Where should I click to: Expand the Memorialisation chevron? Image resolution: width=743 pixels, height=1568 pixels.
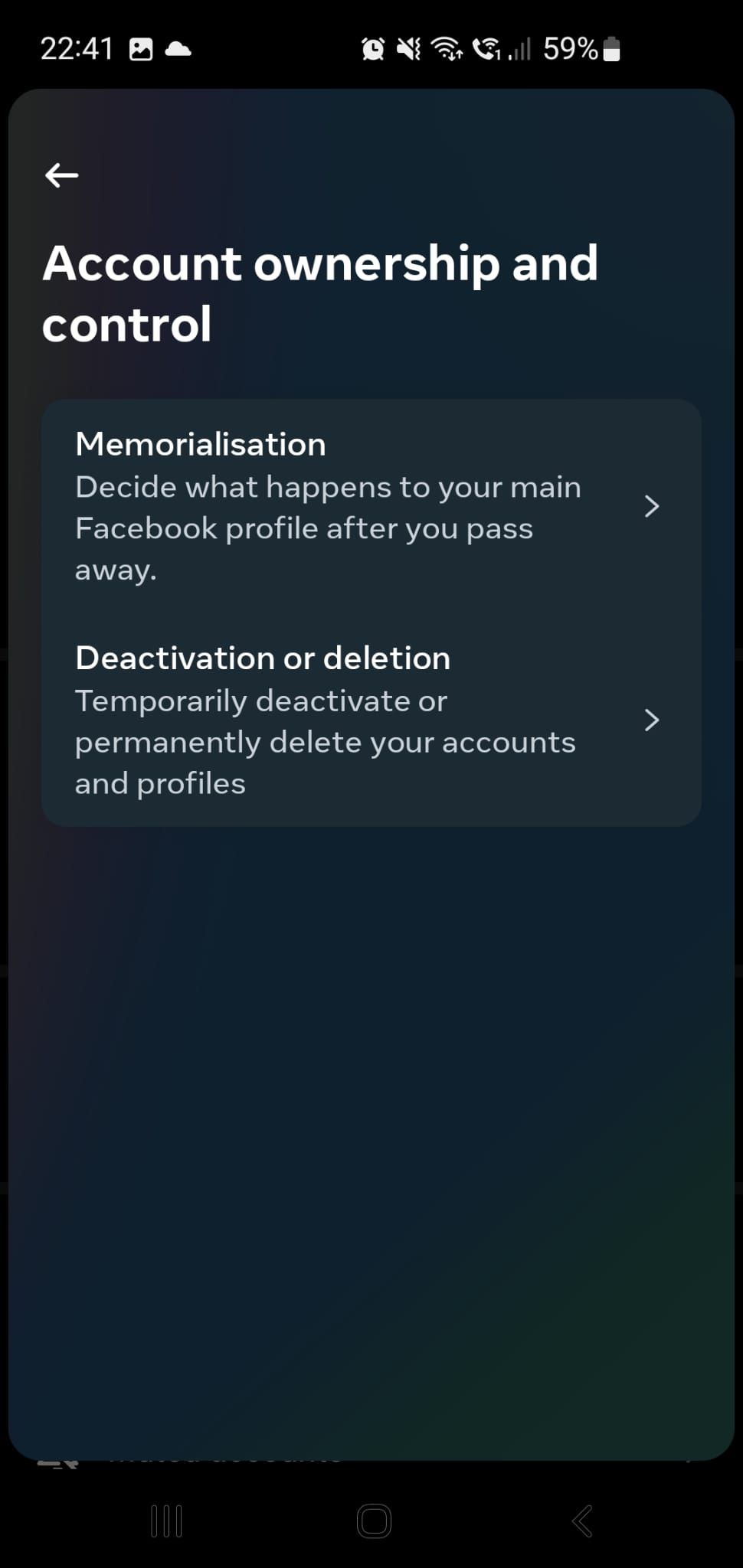pos(652,505)
